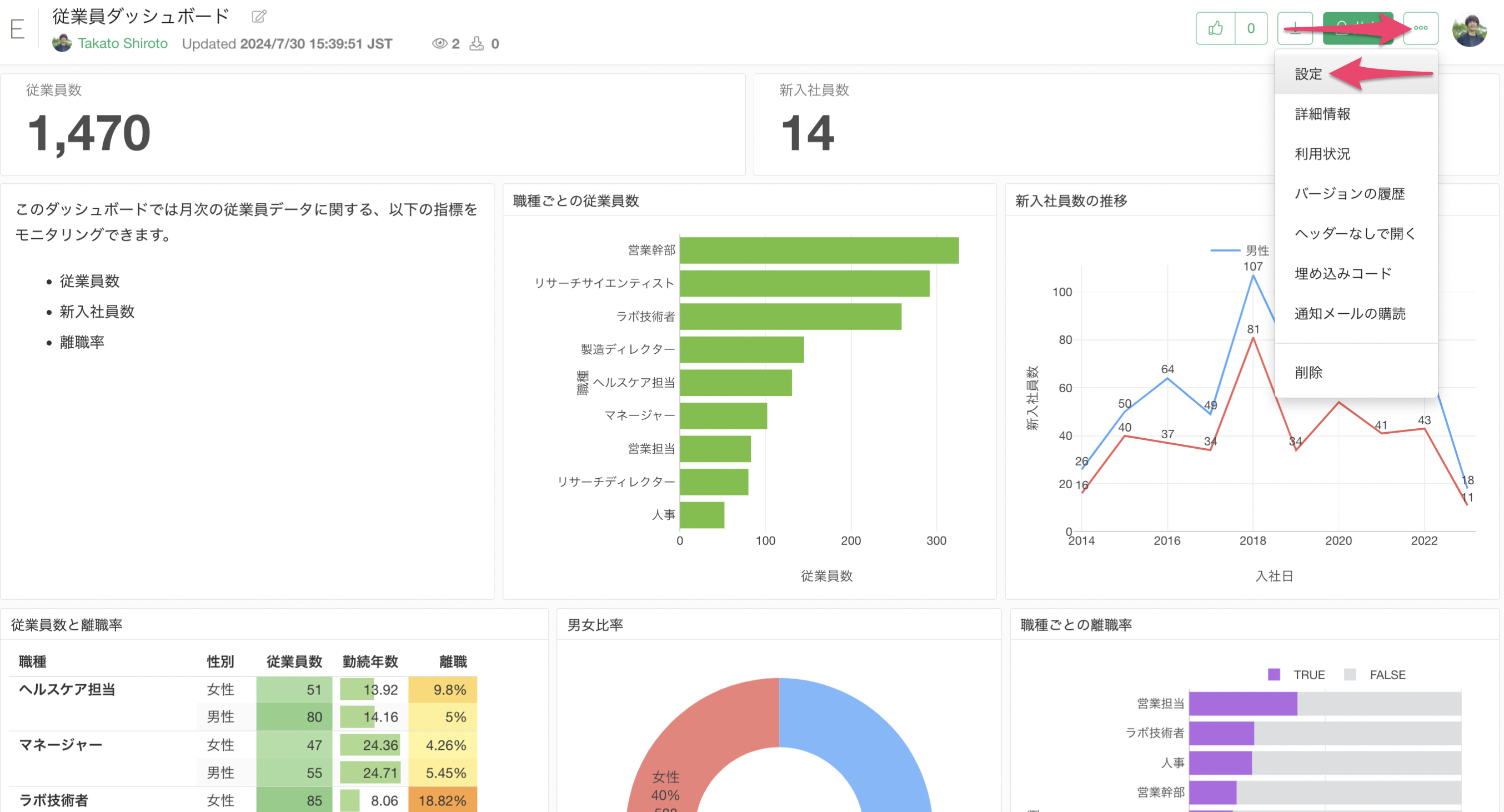Screen dimensions: 1504x812
Task: Click the 男女比率 chart title
Action: tap(595, 625)
